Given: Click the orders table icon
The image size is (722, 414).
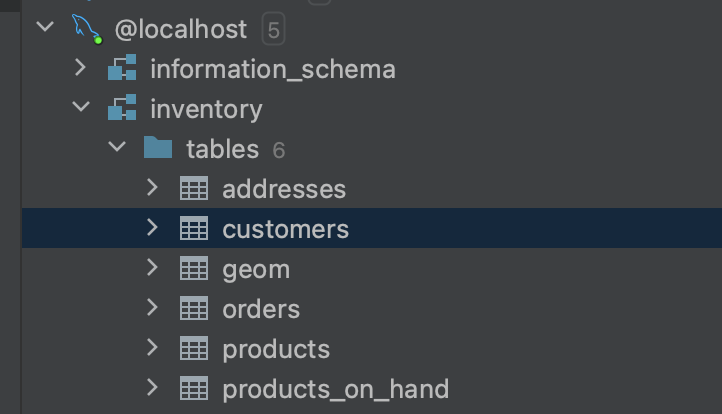Looking at the screenshot, I should click(x=194, y=309).
